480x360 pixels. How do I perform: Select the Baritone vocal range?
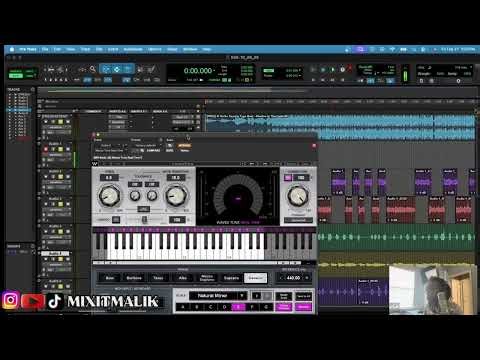[x=134, y=277]
